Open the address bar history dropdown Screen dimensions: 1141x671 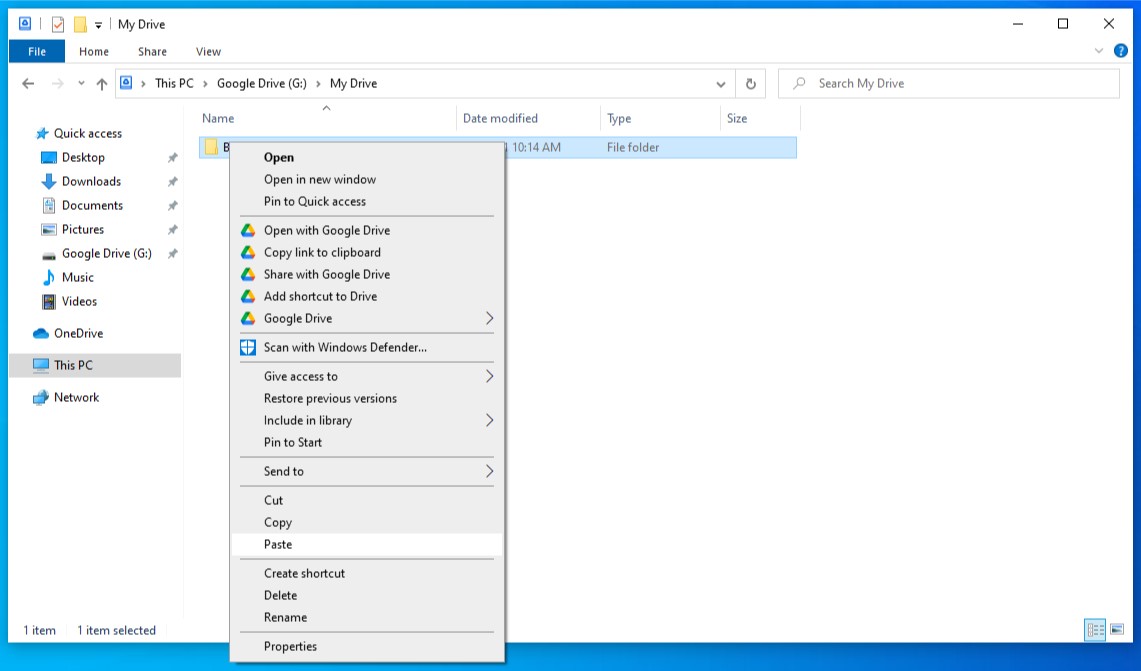point(721,84)
